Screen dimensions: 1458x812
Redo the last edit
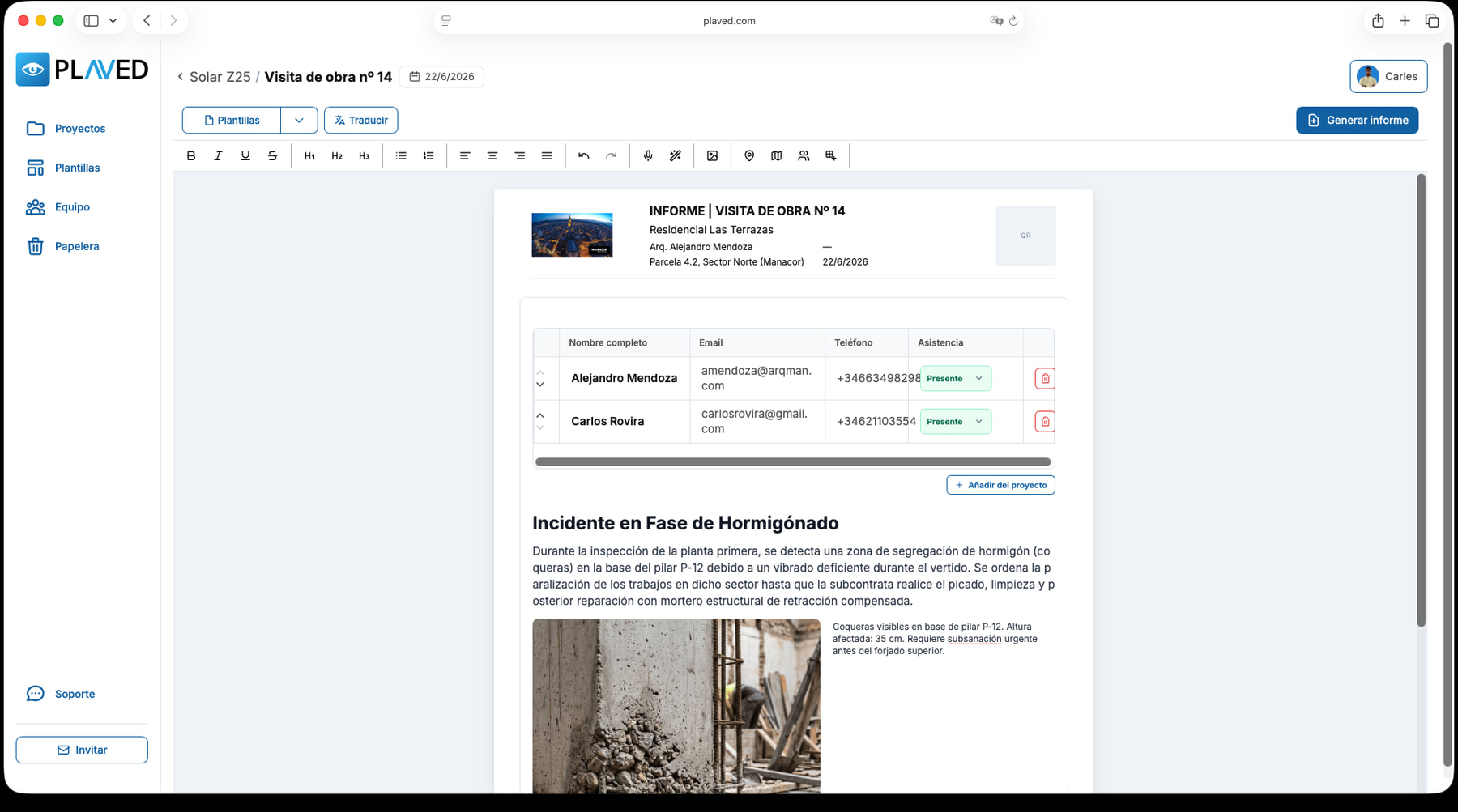coord(612,155)
